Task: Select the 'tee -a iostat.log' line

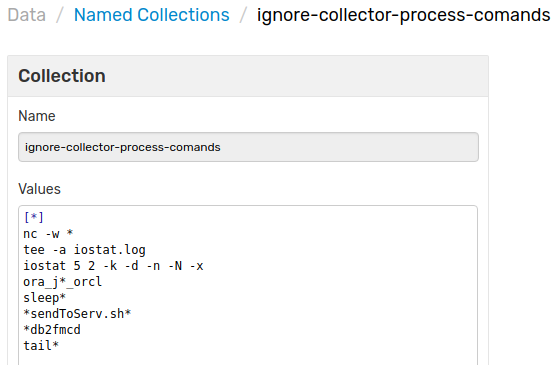Action: (84, 250)
